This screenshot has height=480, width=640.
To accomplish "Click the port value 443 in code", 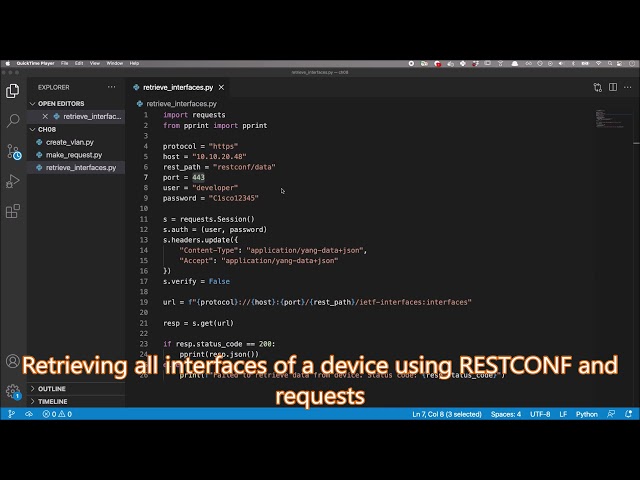I will [198, 177].
